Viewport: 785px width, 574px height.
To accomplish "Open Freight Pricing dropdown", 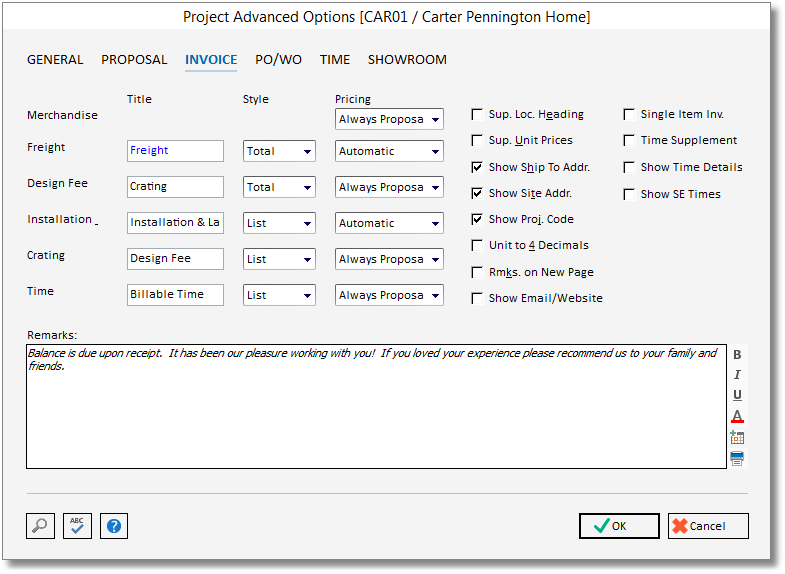I will point(389,151).
